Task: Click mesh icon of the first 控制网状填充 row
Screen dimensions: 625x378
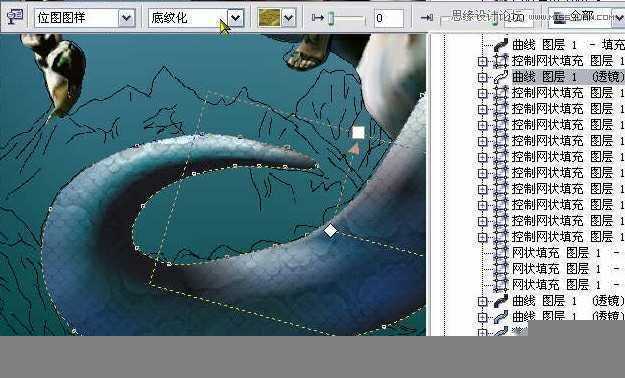Action: (x=501, y=61)
